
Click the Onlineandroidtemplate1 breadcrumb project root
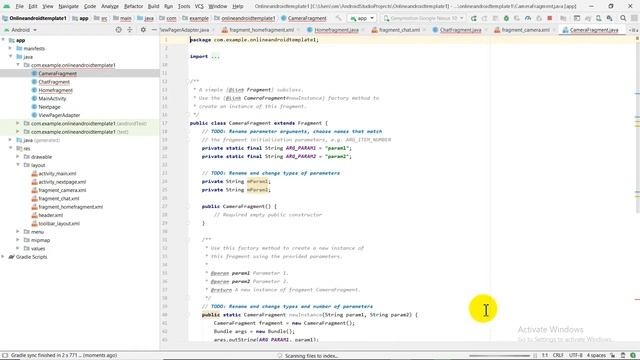pyautogui.click(x=34, y=18)
